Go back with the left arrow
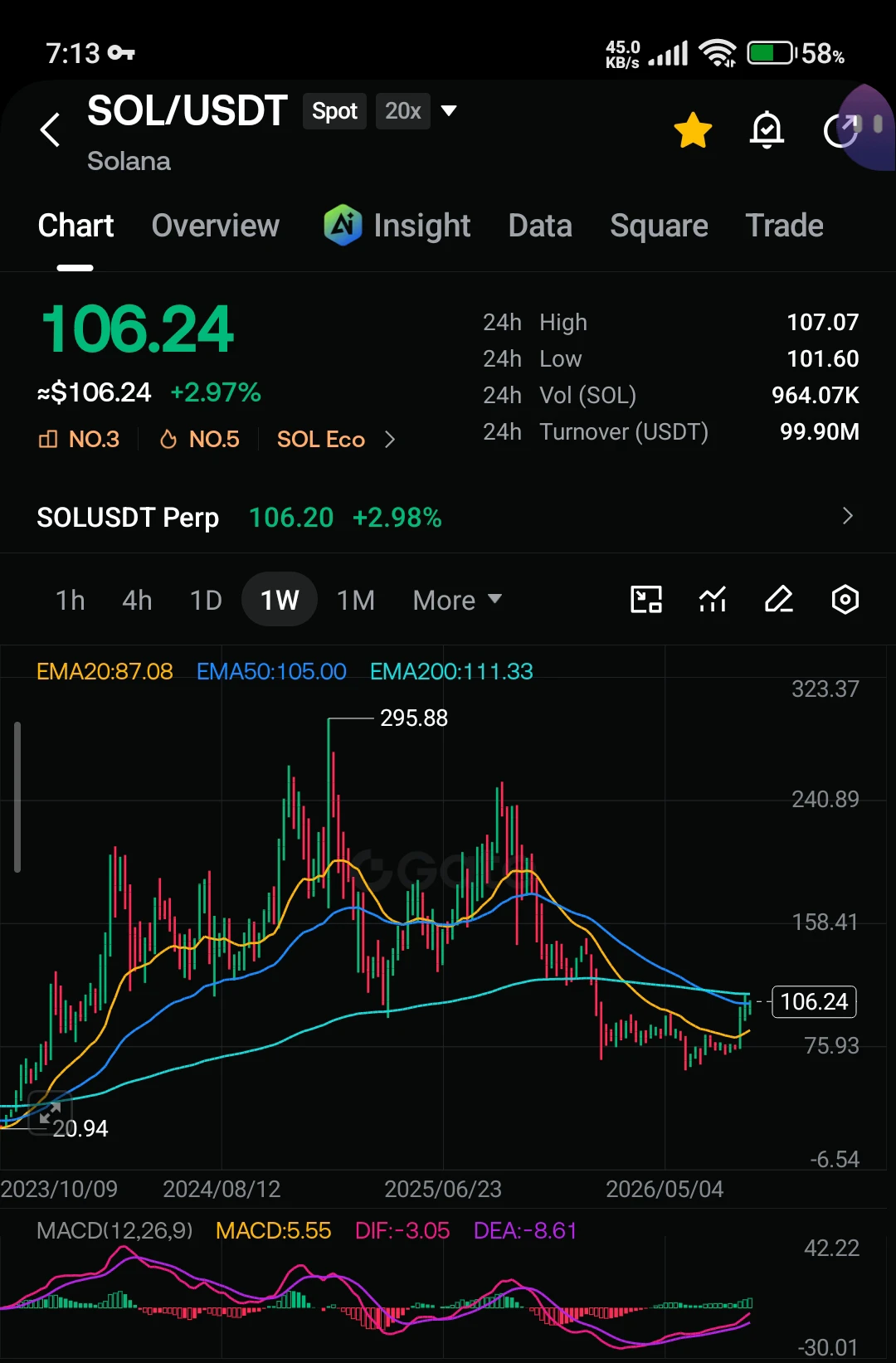This screenshot has width=896, height=1363. [51, 129]
